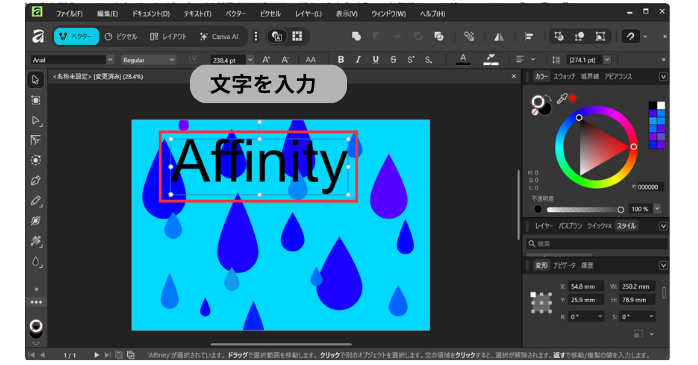698x365 pixels.
Task: Open the 100 % opacity dropdown
Action: click(657, 209)
